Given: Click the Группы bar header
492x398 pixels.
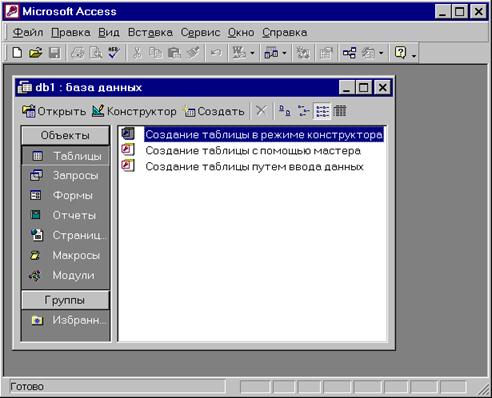Looking at the screenshot, I should coord(65,300).
